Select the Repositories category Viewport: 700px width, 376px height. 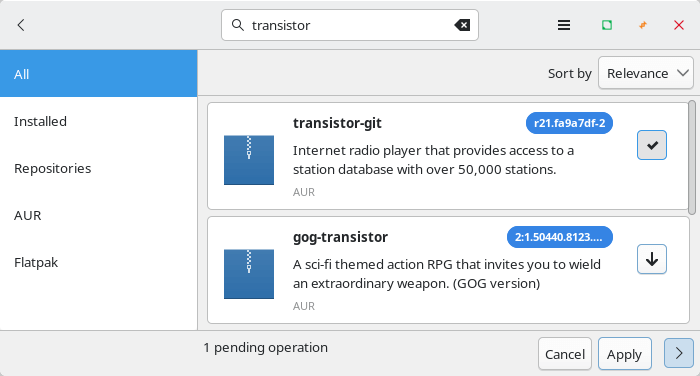tap(99, 168)
